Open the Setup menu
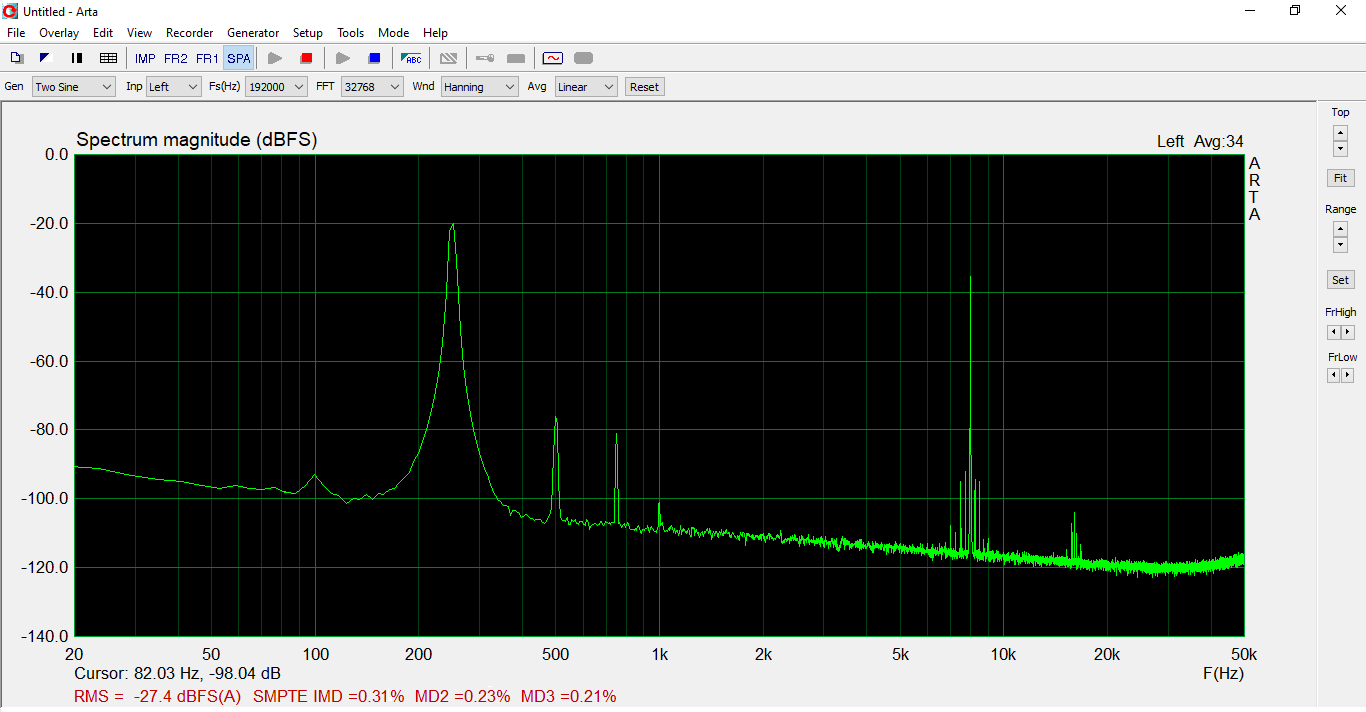The width and height of the screenshot is (1366, 712). 308,33
